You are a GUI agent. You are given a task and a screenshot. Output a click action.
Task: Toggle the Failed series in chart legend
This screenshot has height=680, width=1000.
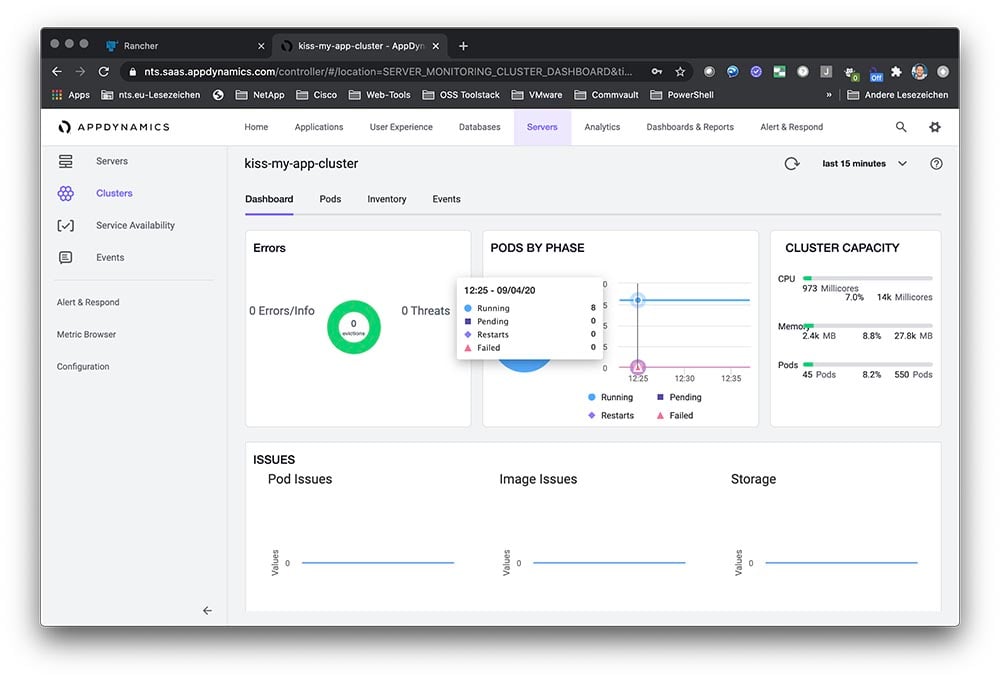[x=675, y=415]
